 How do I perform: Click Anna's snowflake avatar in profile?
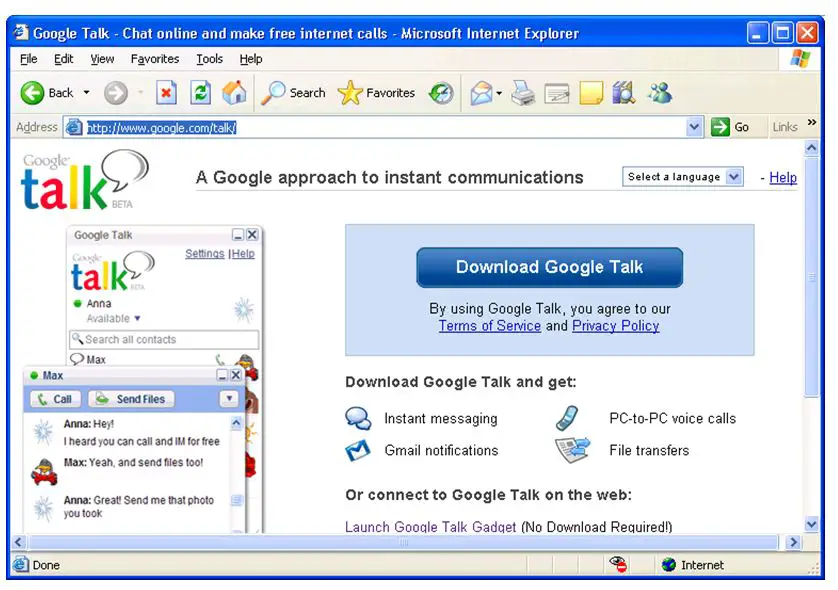244,310
